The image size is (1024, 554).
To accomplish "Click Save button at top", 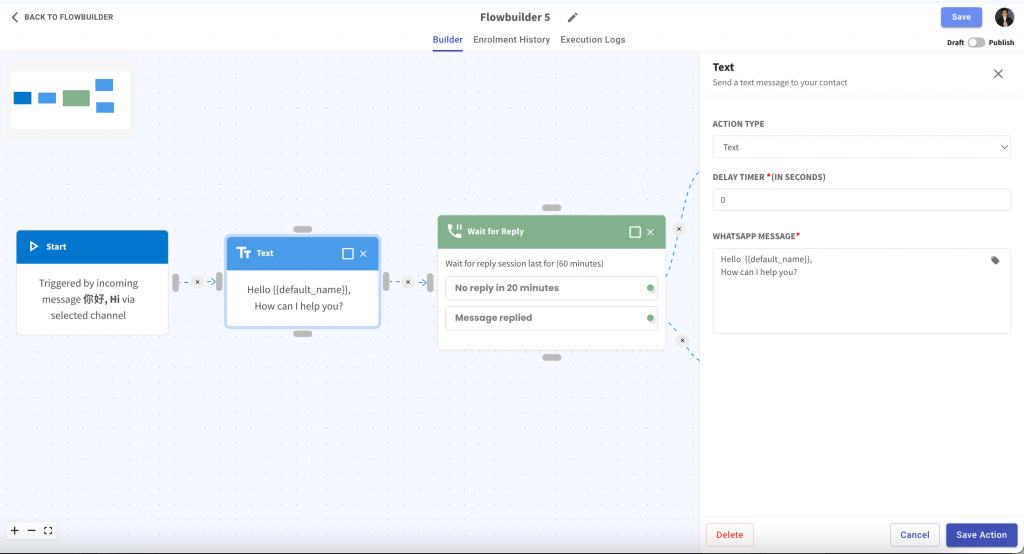I will 961,17.
